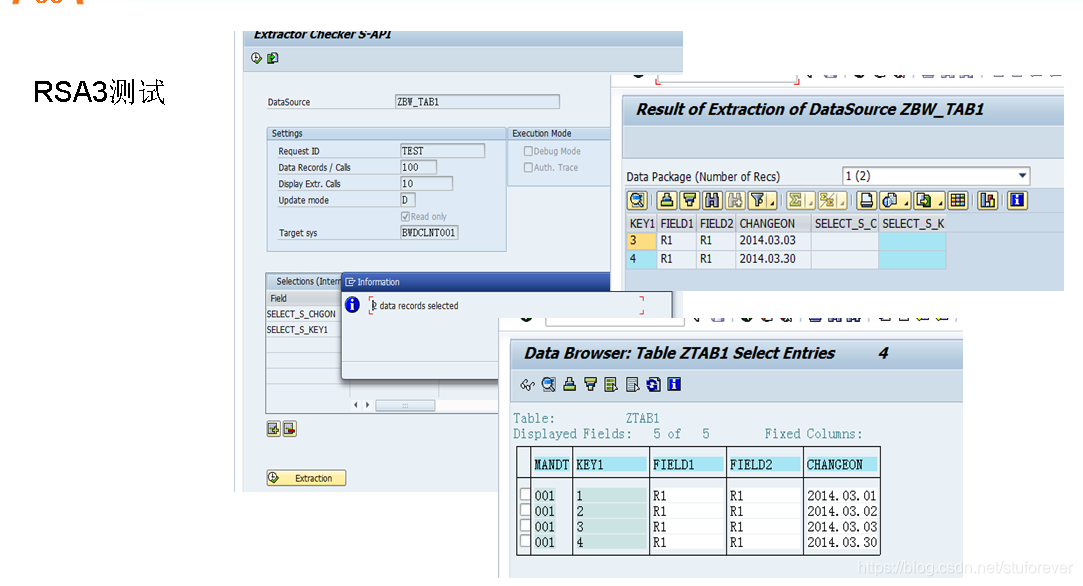Image resolution: width=1083 pixels, height=586 pixels.
Task: Click the FIELD1 column header in extraction result
Action: point(676,224)
